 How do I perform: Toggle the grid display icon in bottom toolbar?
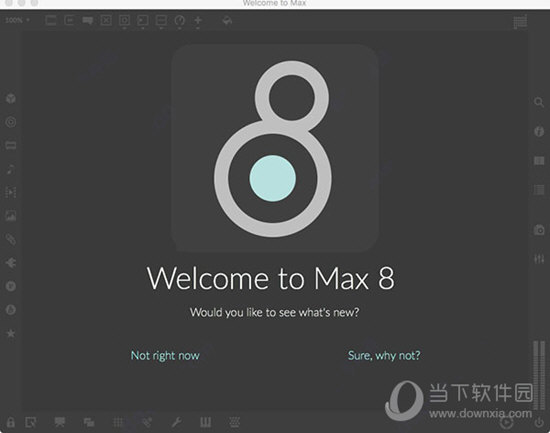tap(118, 422)
